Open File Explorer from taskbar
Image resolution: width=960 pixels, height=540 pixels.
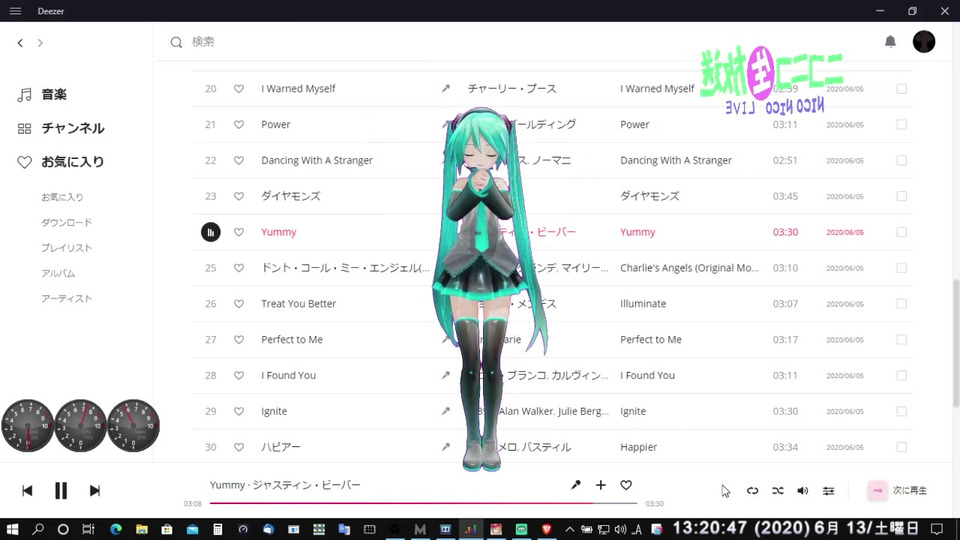tap(141, 529)
